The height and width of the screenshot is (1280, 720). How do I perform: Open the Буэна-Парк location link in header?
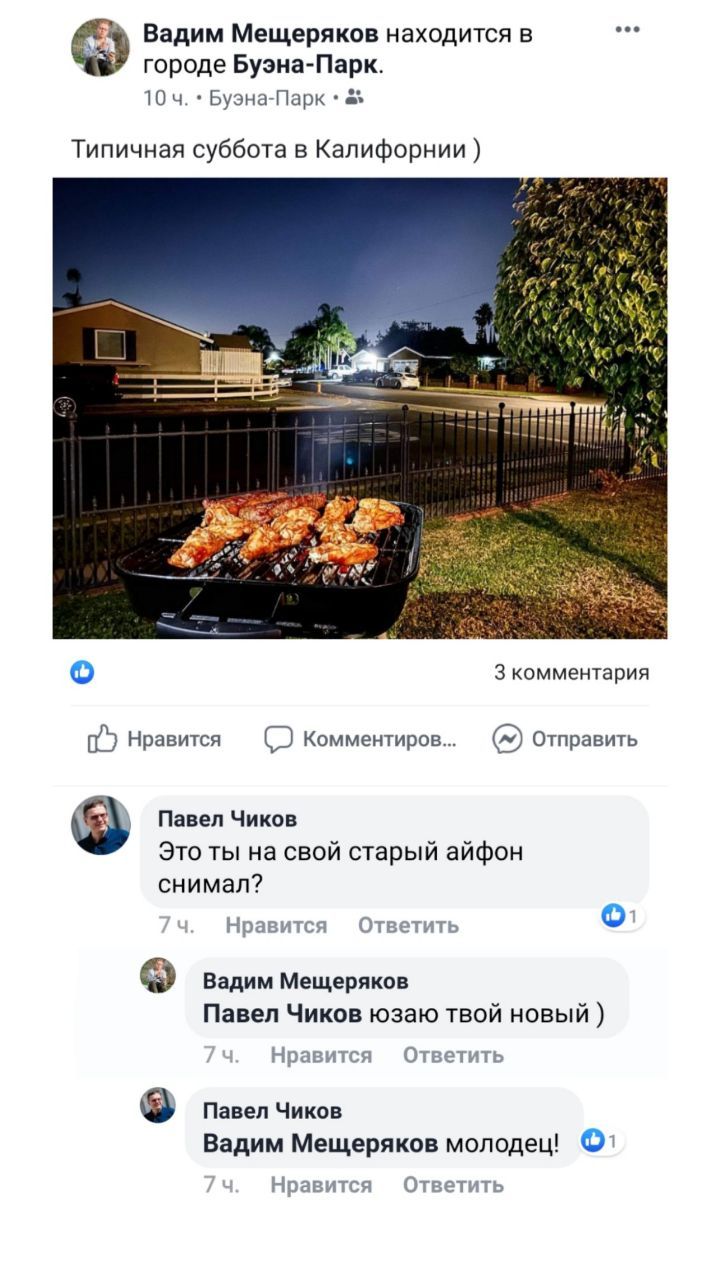point(306,65)
